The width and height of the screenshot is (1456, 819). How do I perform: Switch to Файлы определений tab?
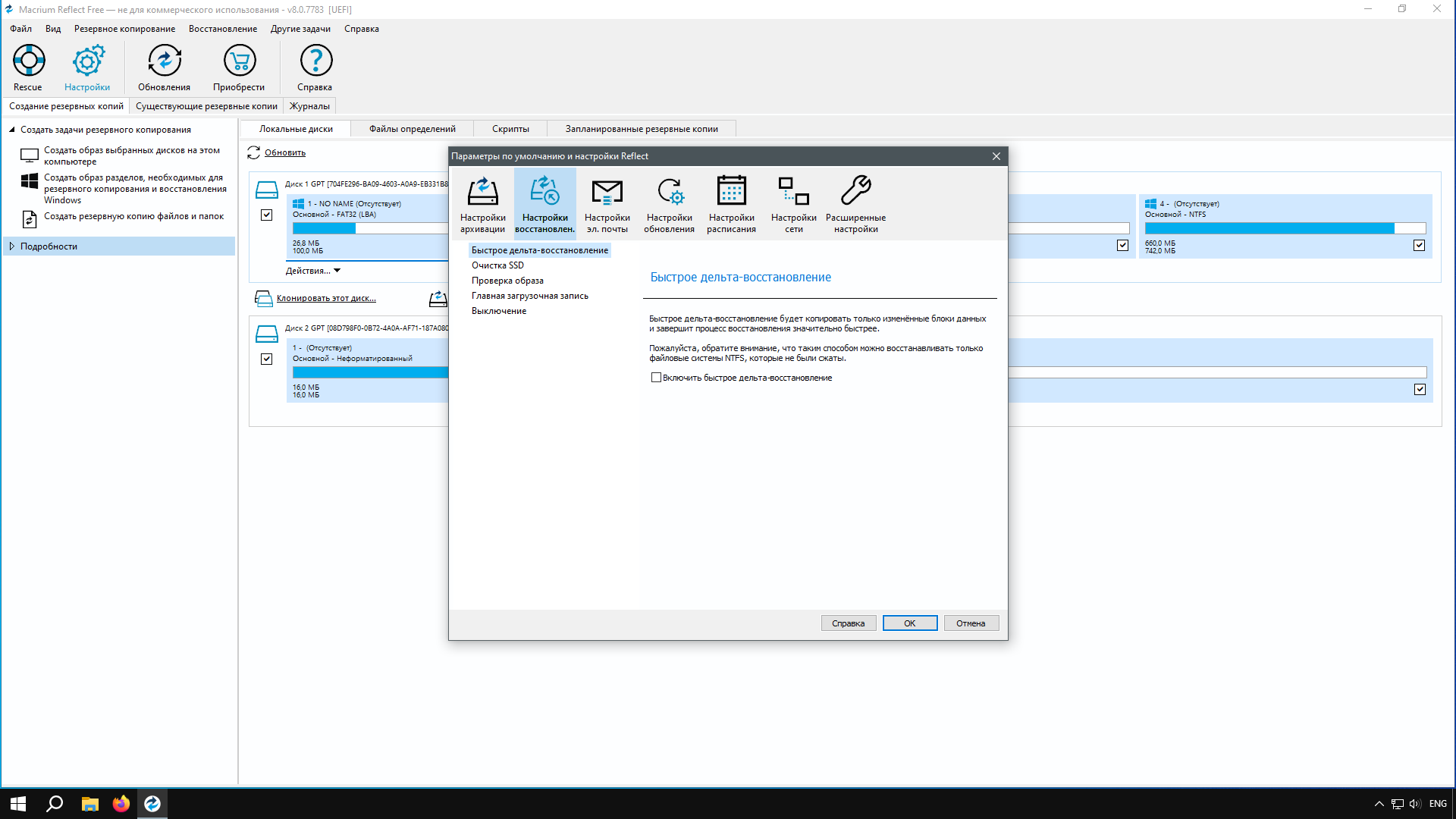413,129
